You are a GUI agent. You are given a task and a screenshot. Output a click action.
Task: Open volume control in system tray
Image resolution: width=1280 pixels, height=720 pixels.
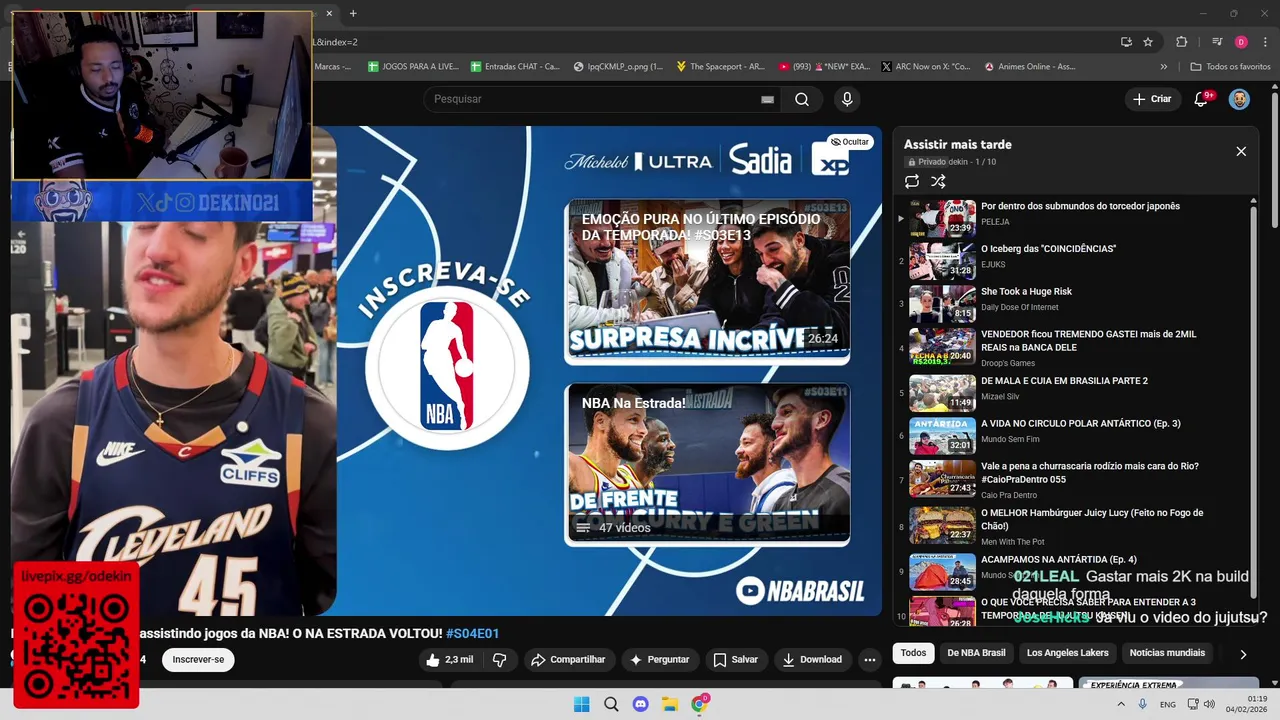coord(1209,704)
